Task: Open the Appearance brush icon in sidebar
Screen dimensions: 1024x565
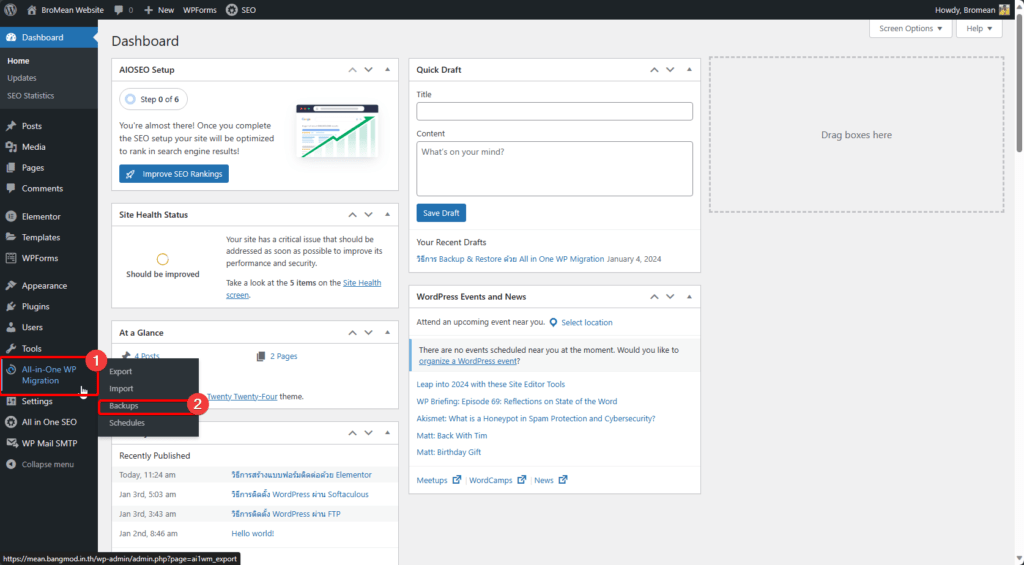Action: [11, 285]
